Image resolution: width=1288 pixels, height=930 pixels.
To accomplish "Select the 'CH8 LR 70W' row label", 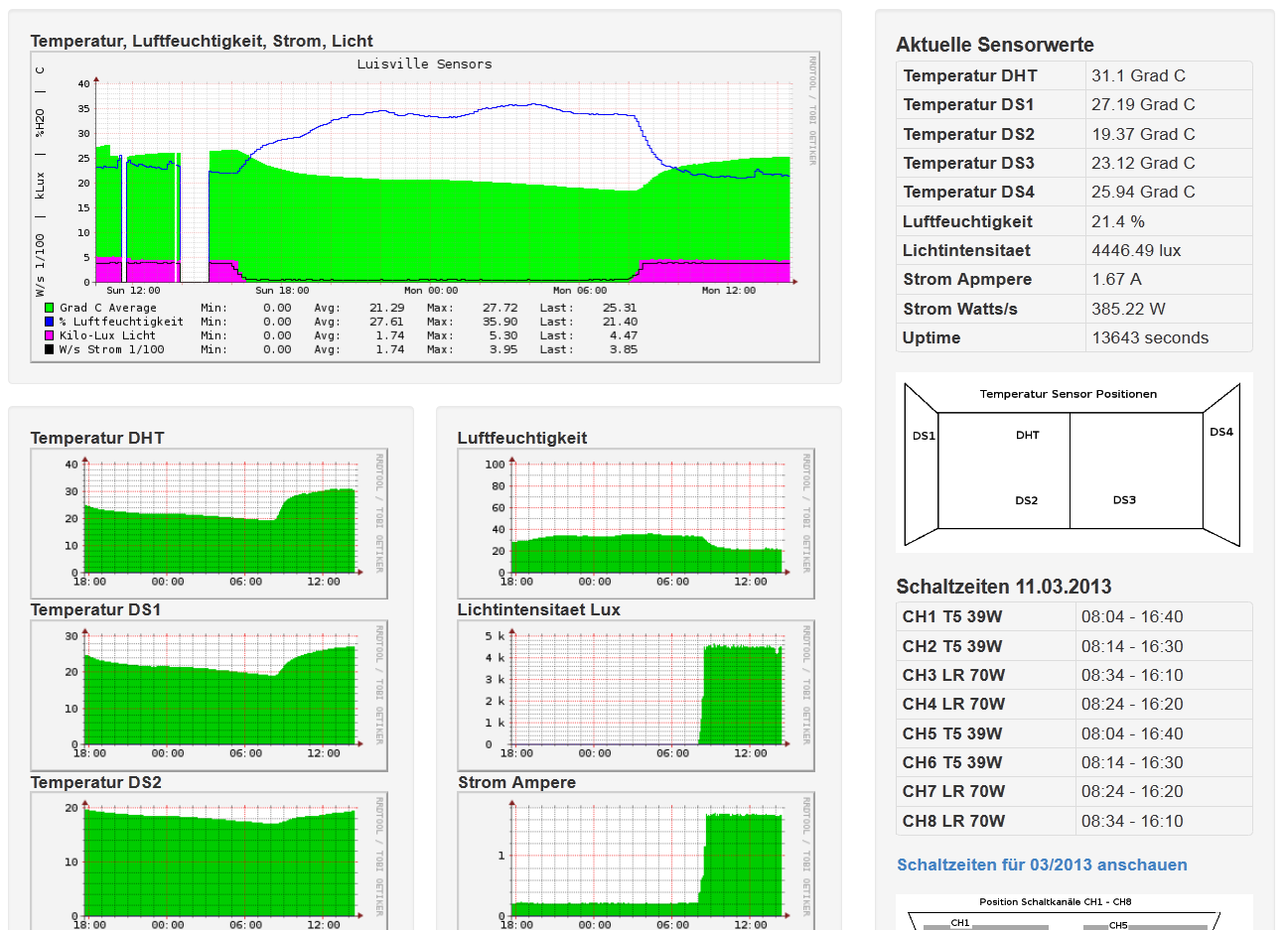I will pos(953,821).
